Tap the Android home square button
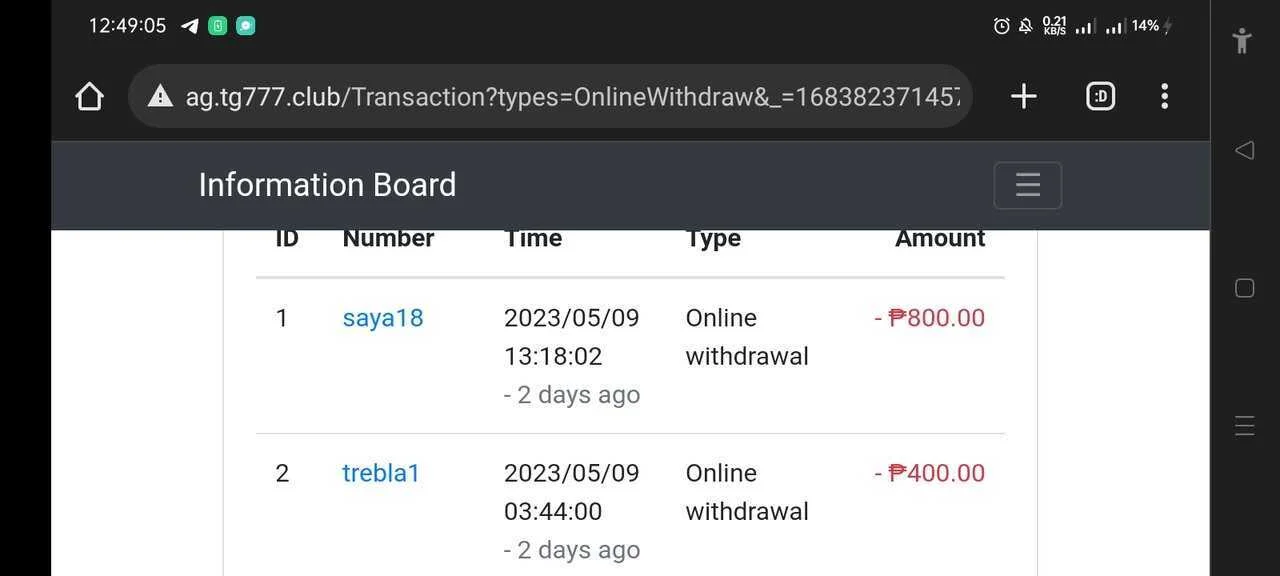The height and width of the screenshot is (576, 1280). (x=1244, y=288)
